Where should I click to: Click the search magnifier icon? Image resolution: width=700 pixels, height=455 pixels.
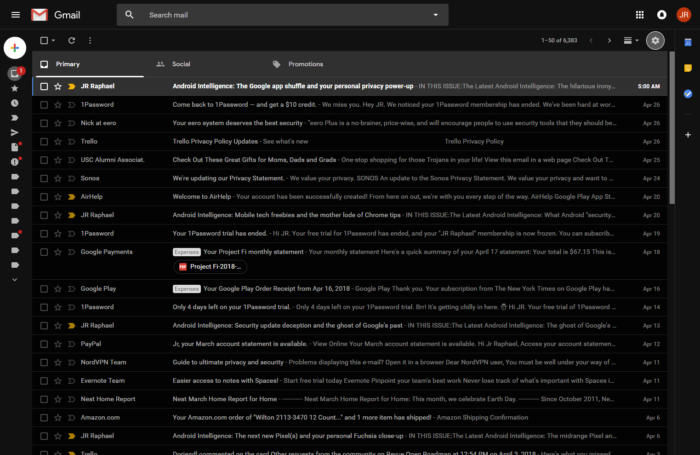(x=129, y=15)
